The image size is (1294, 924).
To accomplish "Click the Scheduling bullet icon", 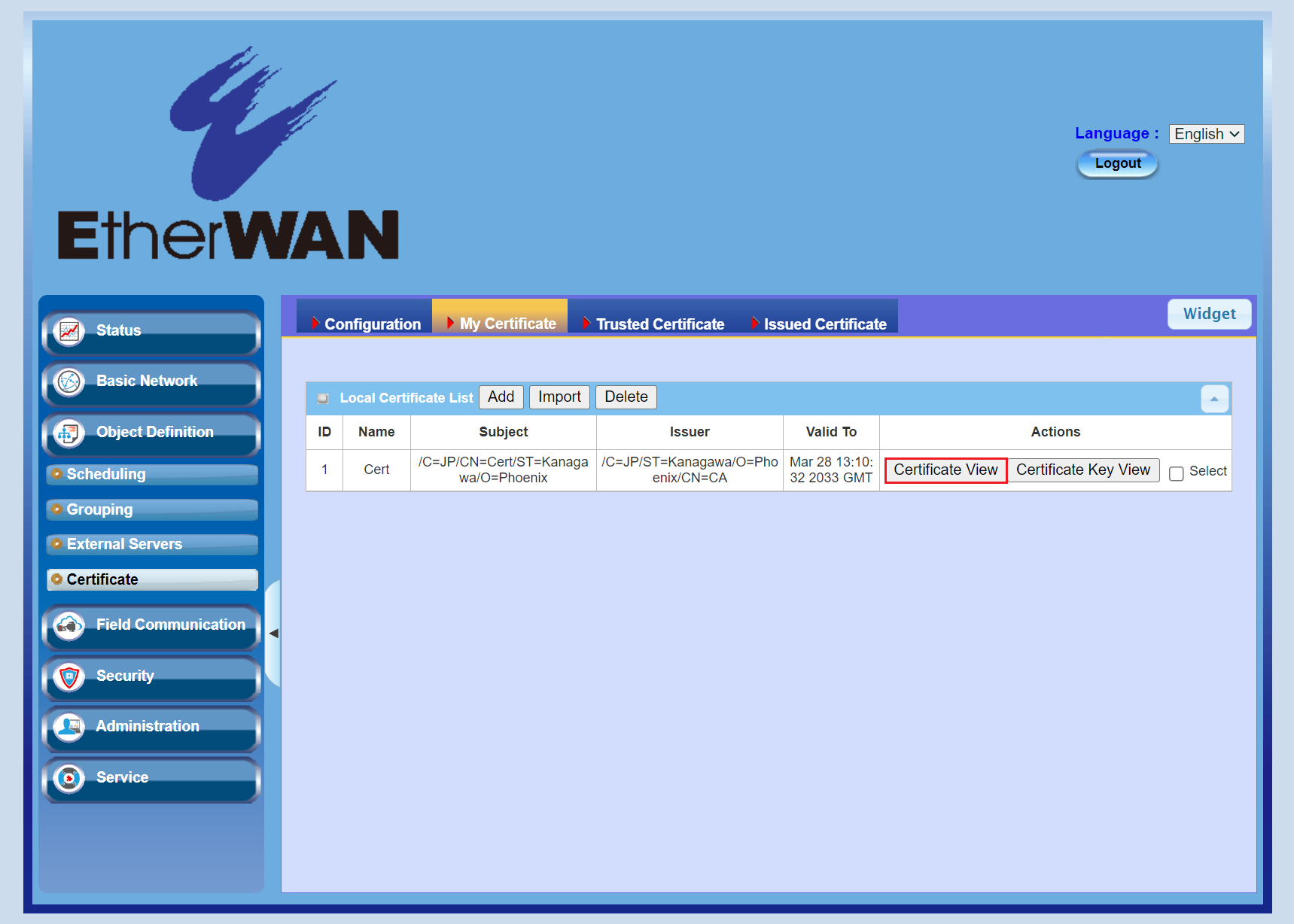I will (56, 474).
